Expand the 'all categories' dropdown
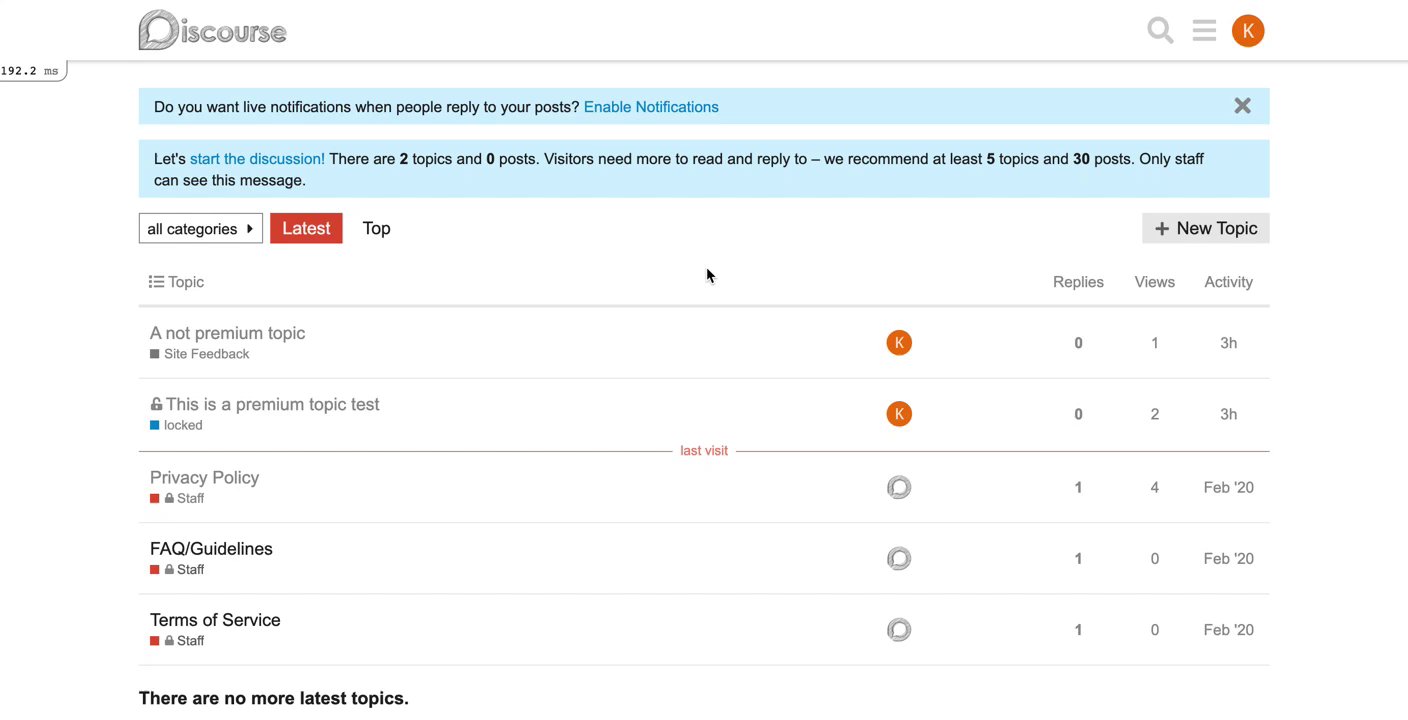This screenshot has width=1408, height=720. [x=200, y=229]
